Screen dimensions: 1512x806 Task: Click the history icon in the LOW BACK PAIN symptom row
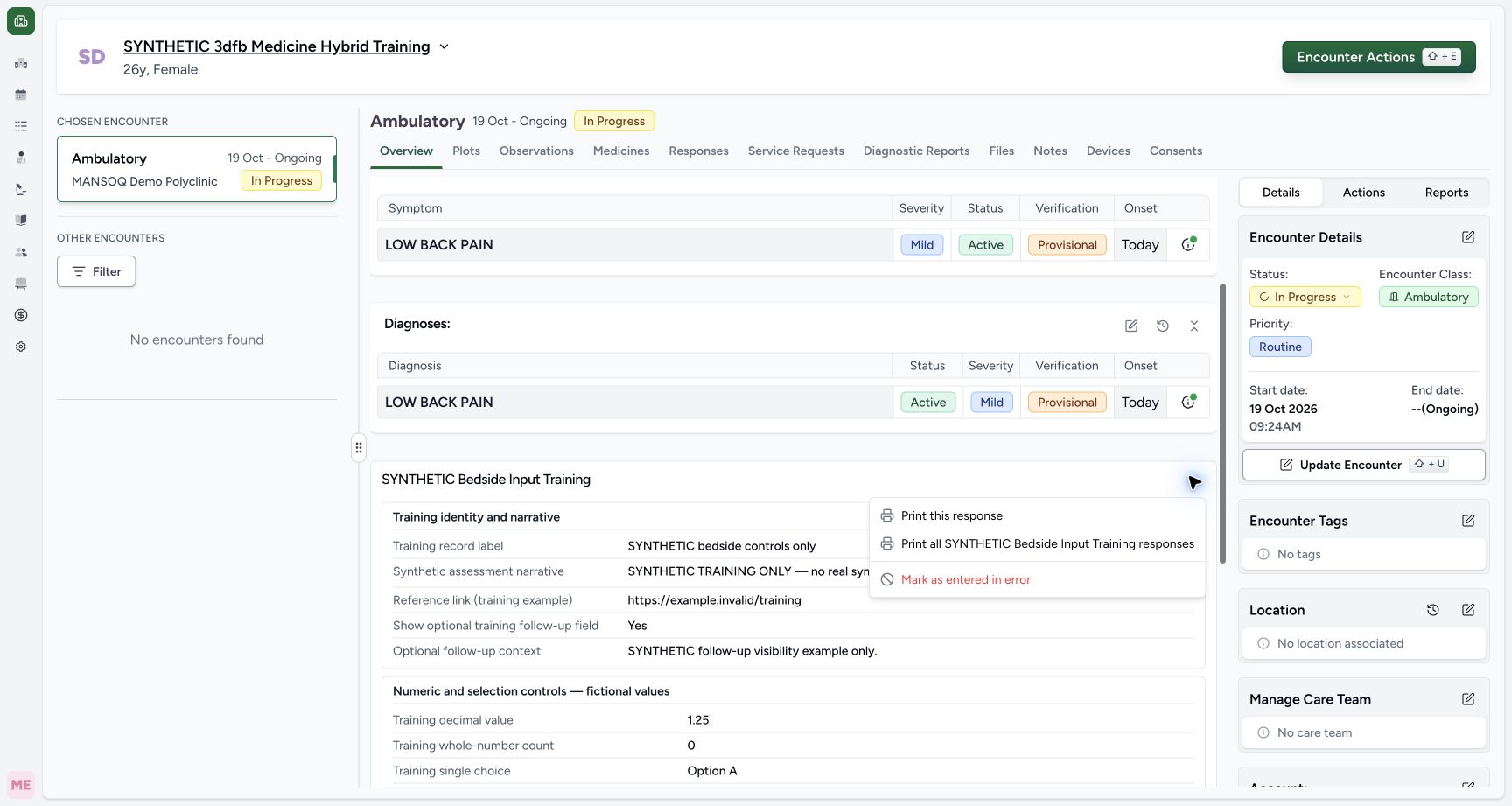point(1188,244)
